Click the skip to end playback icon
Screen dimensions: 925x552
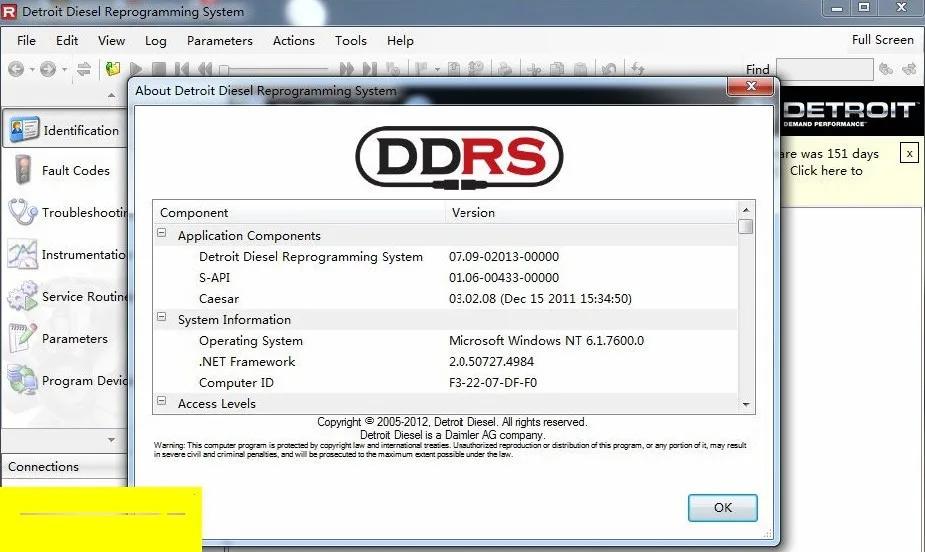370,70
